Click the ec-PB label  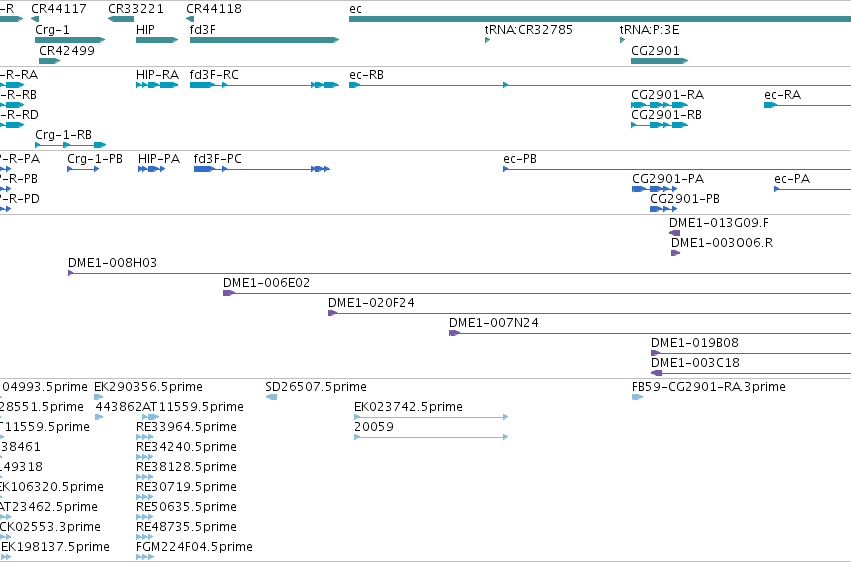pos(520,159)
